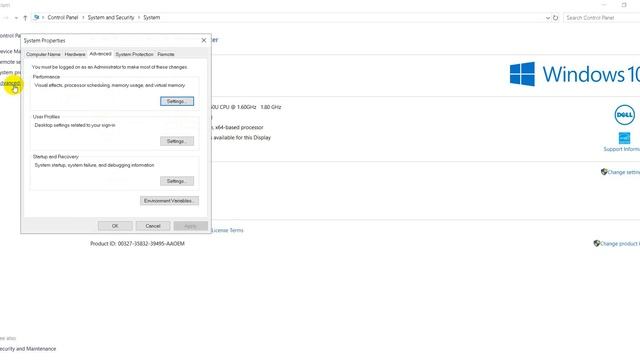Select the Advanced tab
This screenshot has height=360, width=640.
coord(100,54)
